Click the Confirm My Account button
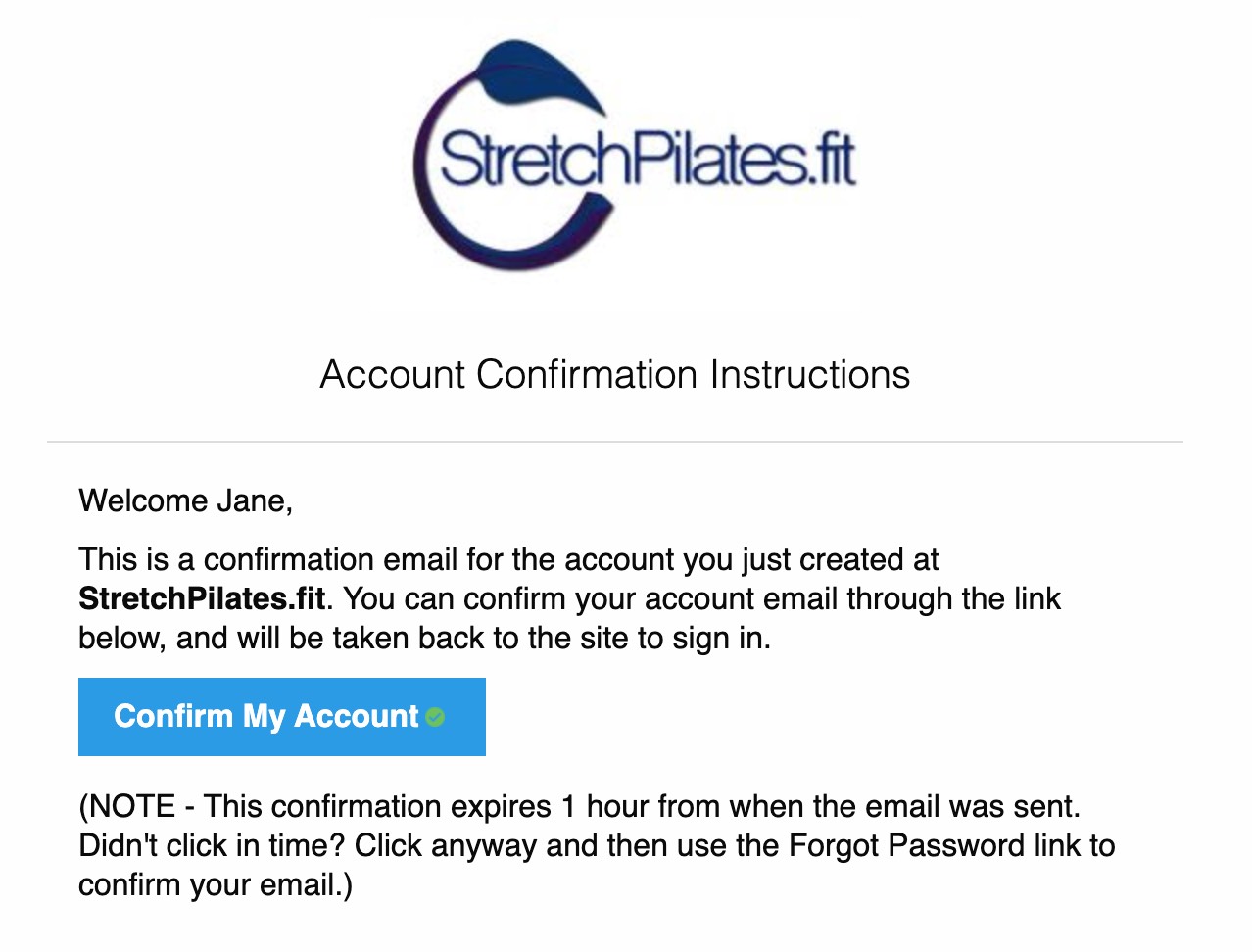Screen dimensions: 1252x952 click(x=282, y=716)
